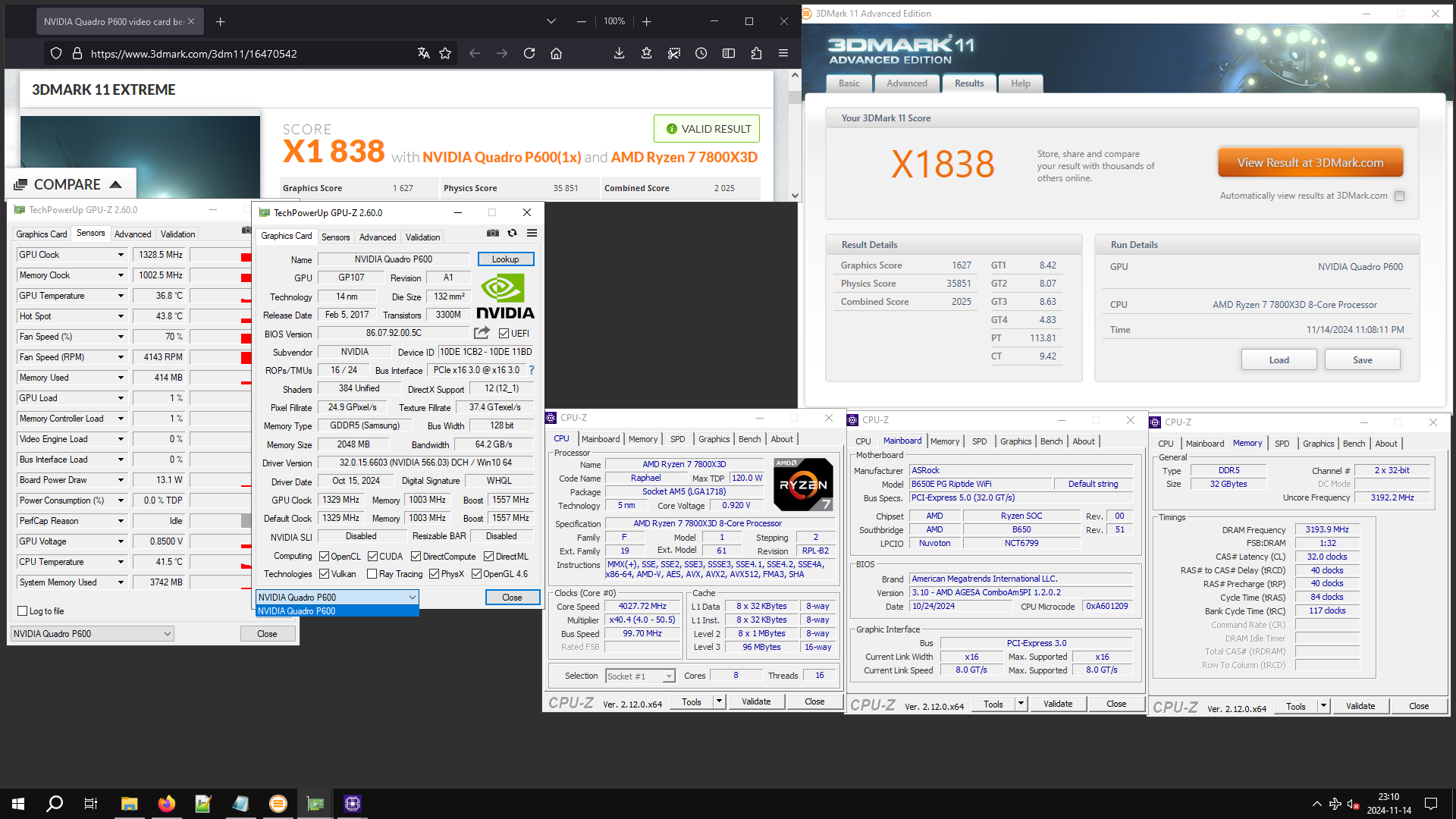The image size is (1456, 819).
Task: Open Task View taskbar icon
Action: tap(91, 804)
